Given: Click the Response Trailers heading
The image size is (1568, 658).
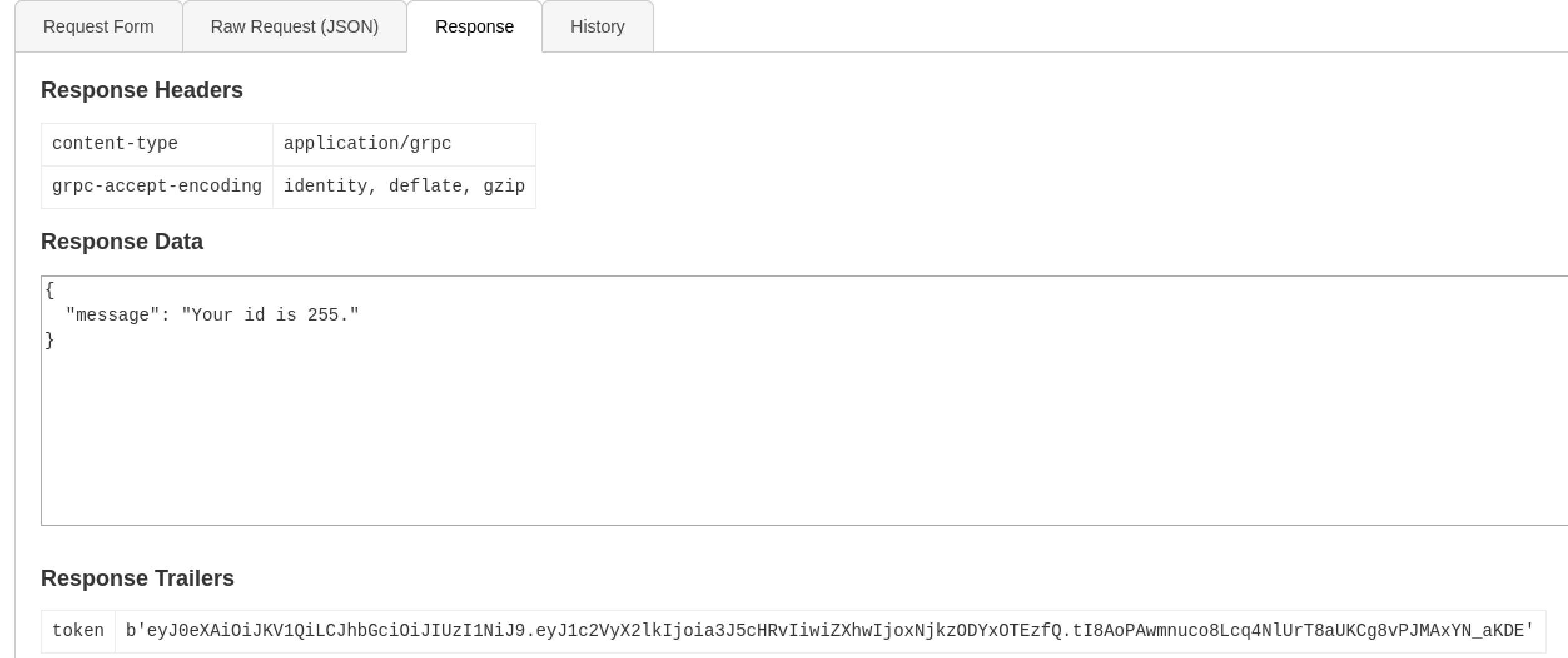Looking at the screenshot, I should (x=137, y=578).
